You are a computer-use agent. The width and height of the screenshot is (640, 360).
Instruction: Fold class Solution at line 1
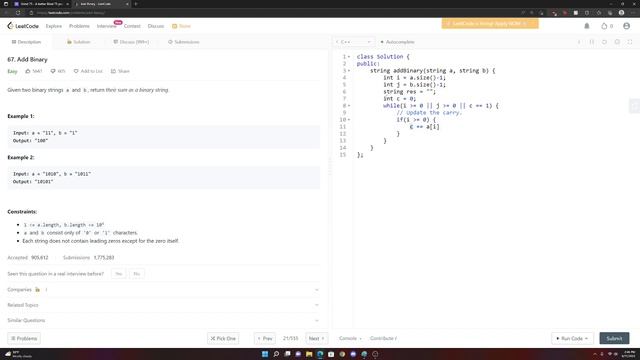349,57
